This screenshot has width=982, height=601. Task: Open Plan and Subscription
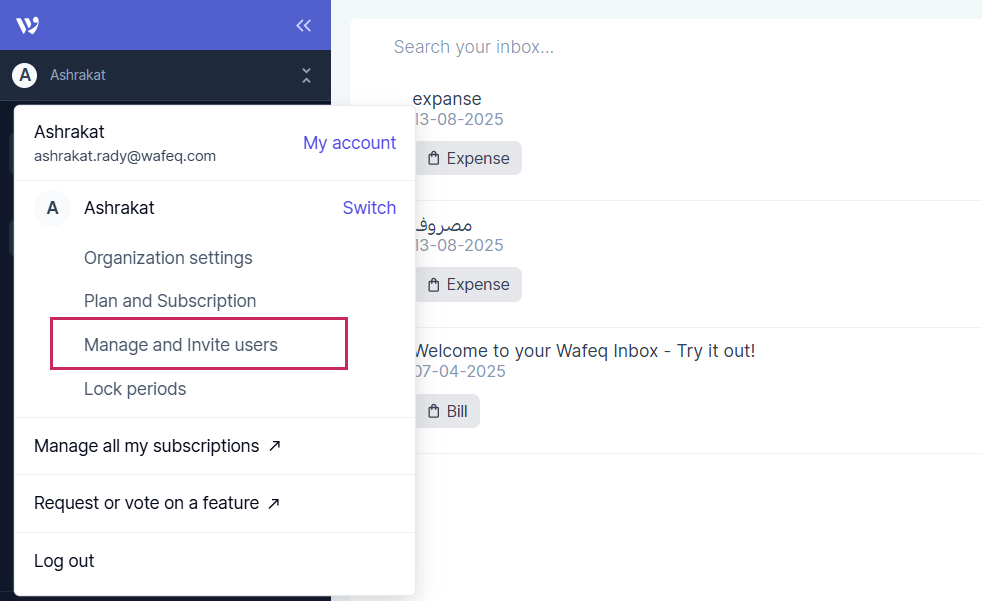click(x=169, y=301)
